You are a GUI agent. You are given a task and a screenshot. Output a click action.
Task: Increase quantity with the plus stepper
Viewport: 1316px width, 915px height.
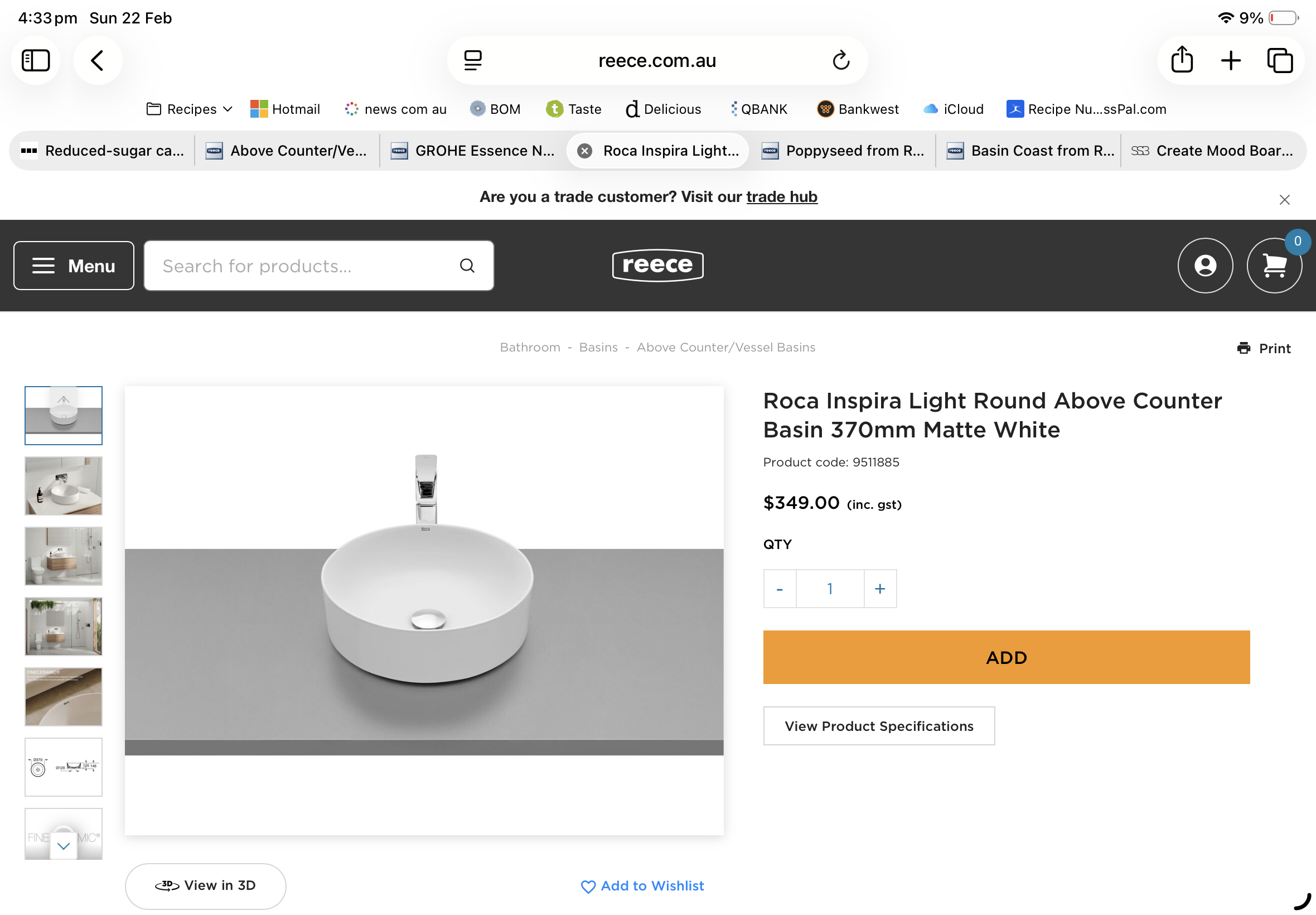[880, 588]
